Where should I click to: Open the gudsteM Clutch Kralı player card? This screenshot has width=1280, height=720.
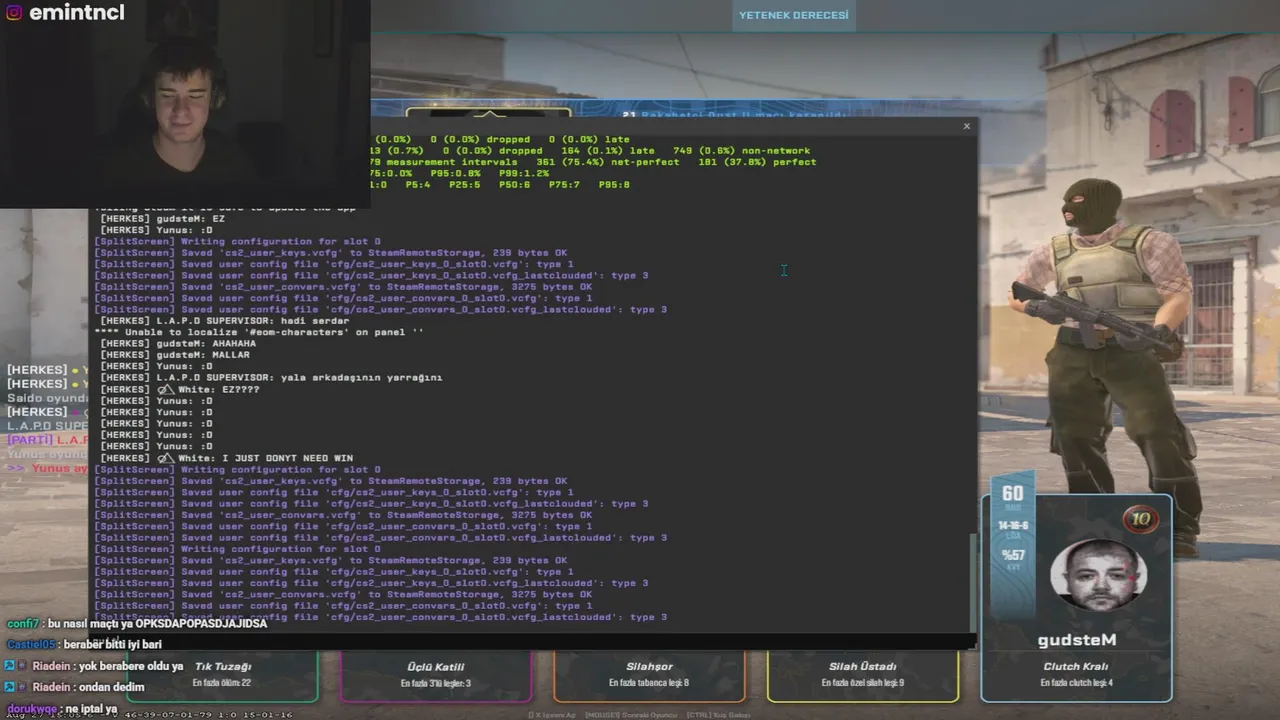pos(1076,598)
